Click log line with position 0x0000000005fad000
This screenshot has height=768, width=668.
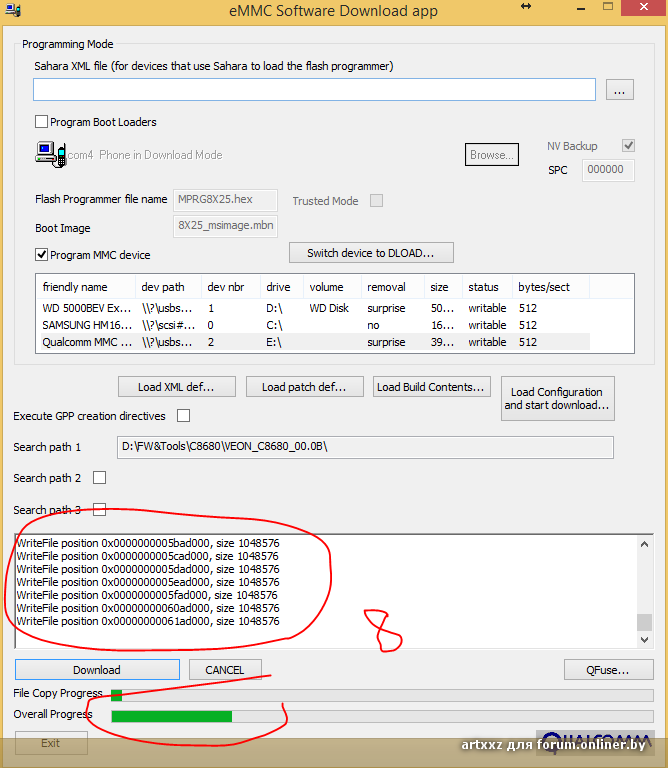147,595
